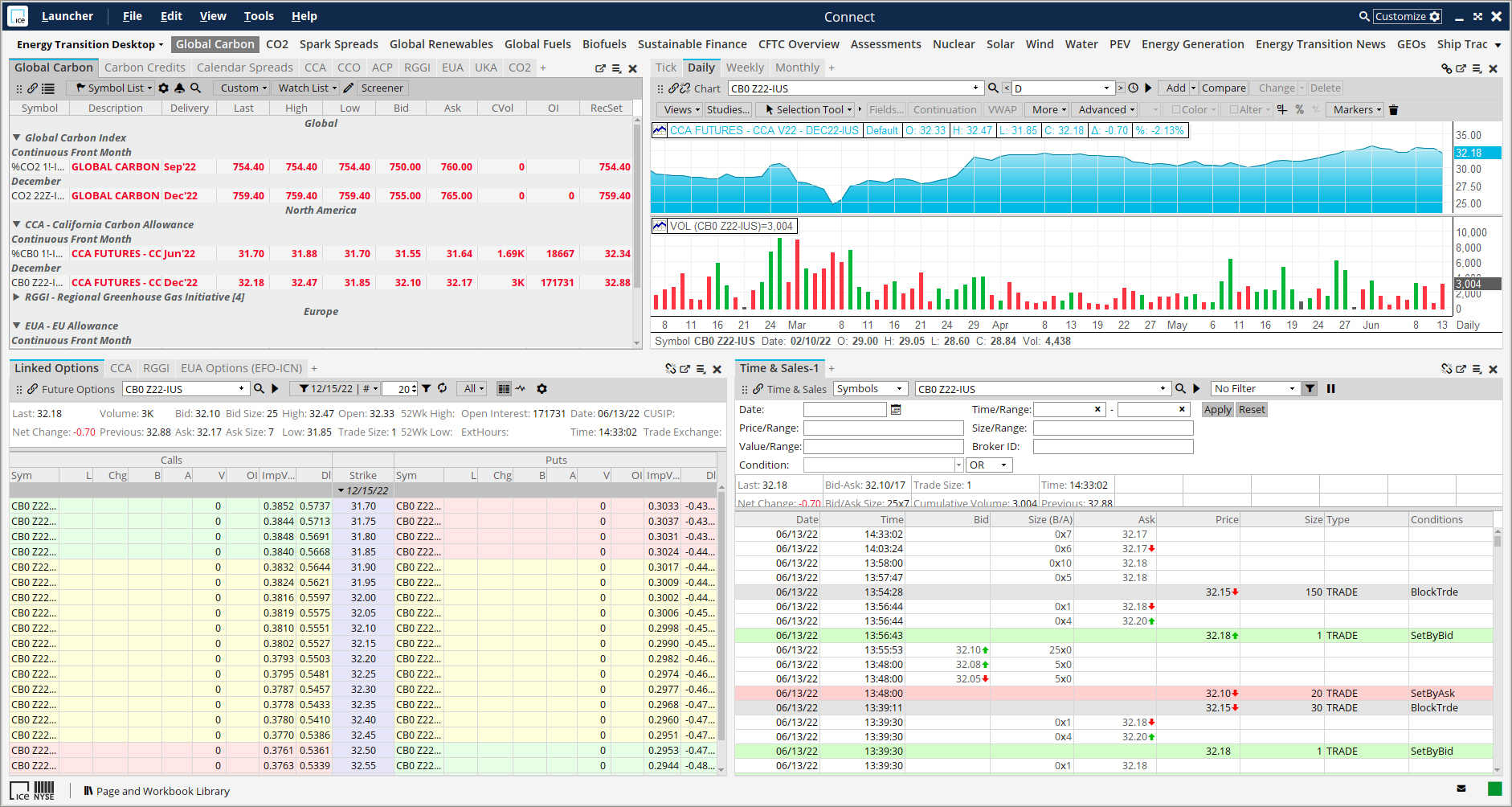Toggle the Alter checkbox in chart toolbar
The image size is (1512, 807).
point(1233,110)
